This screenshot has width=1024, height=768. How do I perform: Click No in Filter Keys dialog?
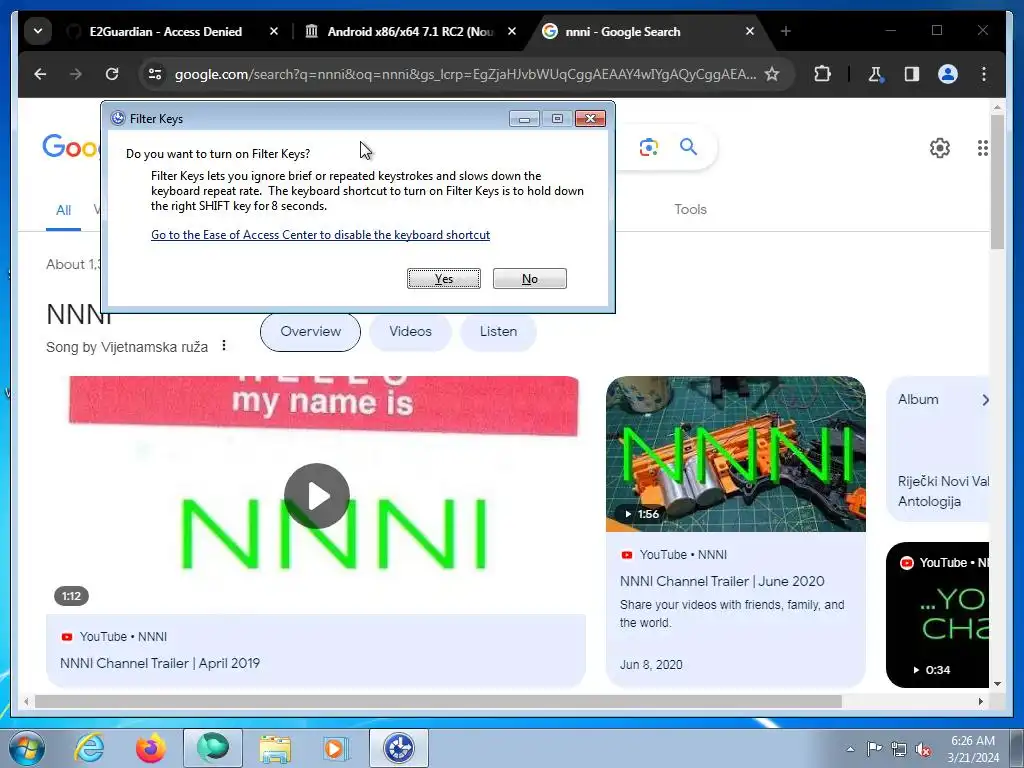[530, 278]
